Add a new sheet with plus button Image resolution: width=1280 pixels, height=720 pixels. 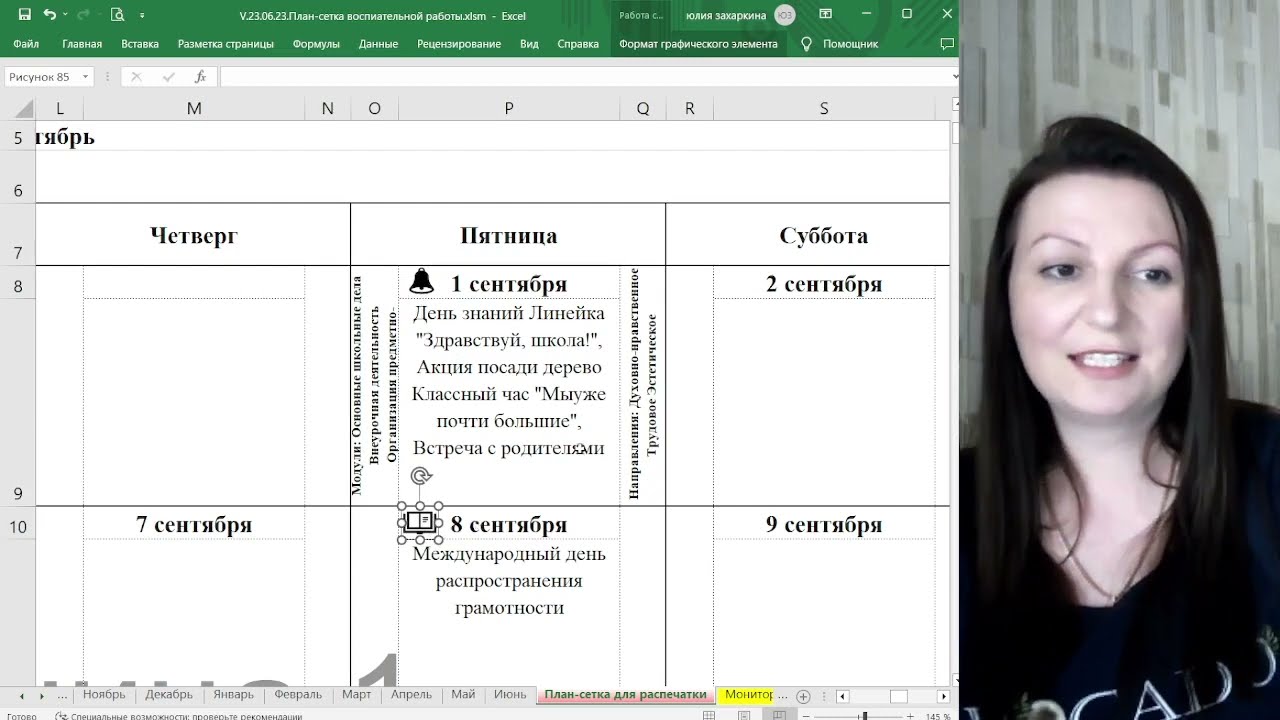click(x=803, y=696)
